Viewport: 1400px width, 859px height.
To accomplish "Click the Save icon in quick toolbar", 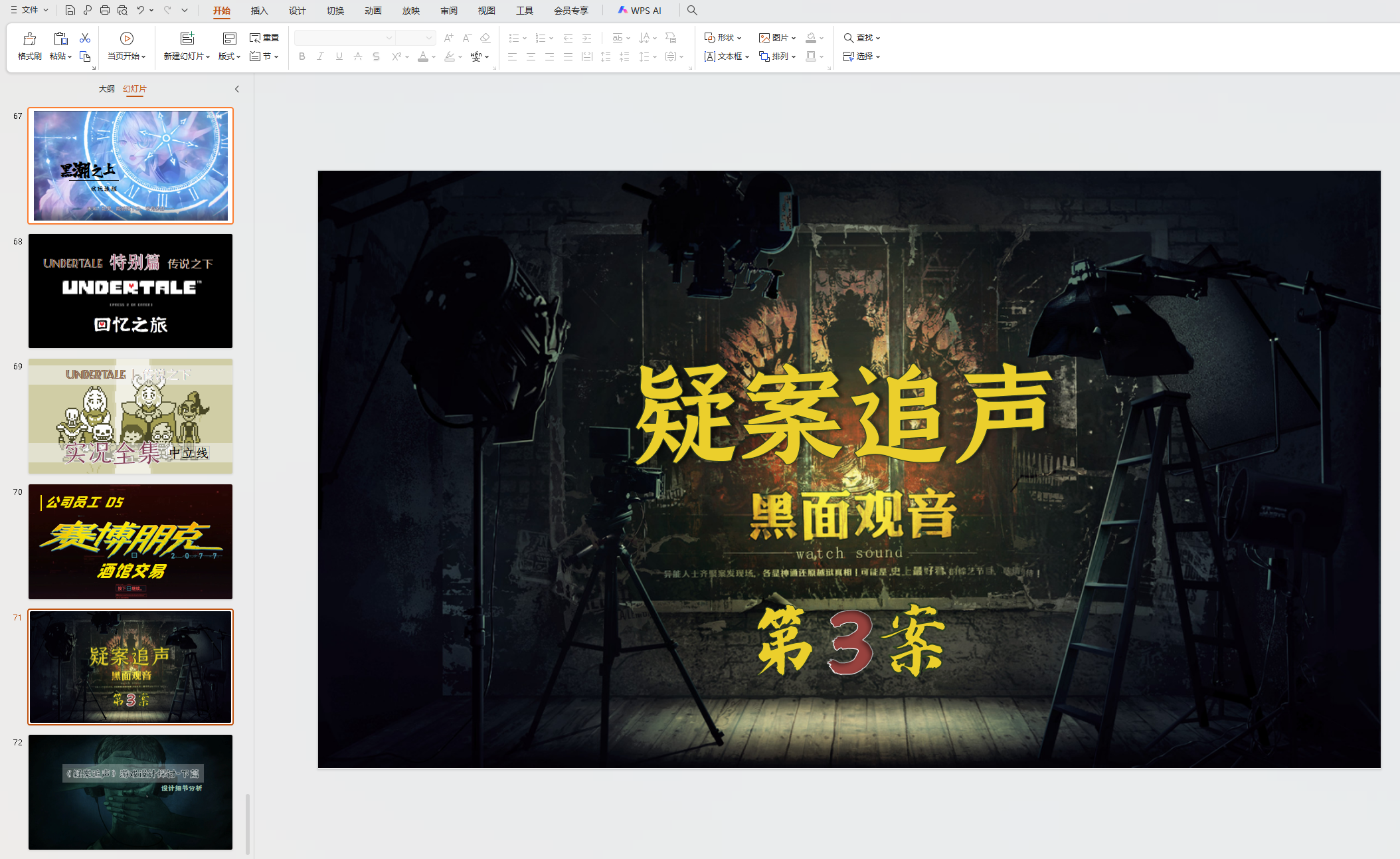I will coord(70,10).
